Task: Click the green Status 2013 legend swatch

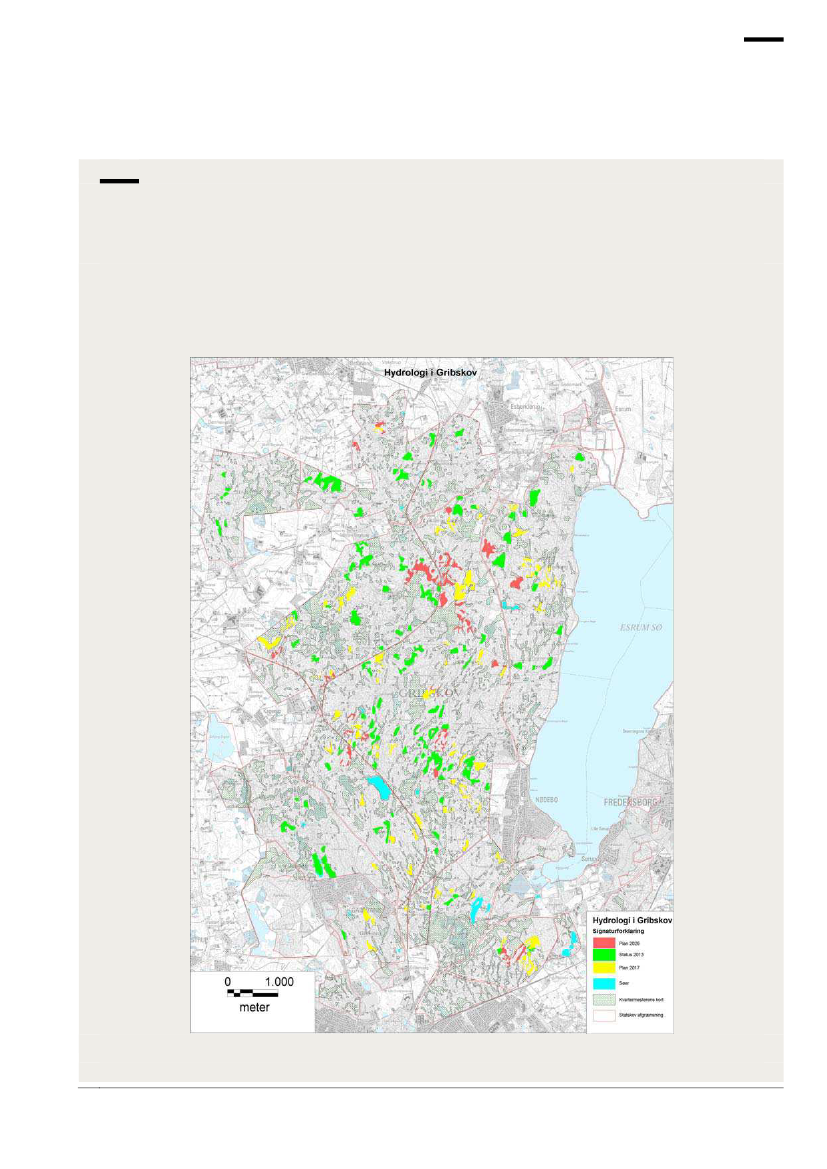Action: pyautogui.click(x=603, y=954)
